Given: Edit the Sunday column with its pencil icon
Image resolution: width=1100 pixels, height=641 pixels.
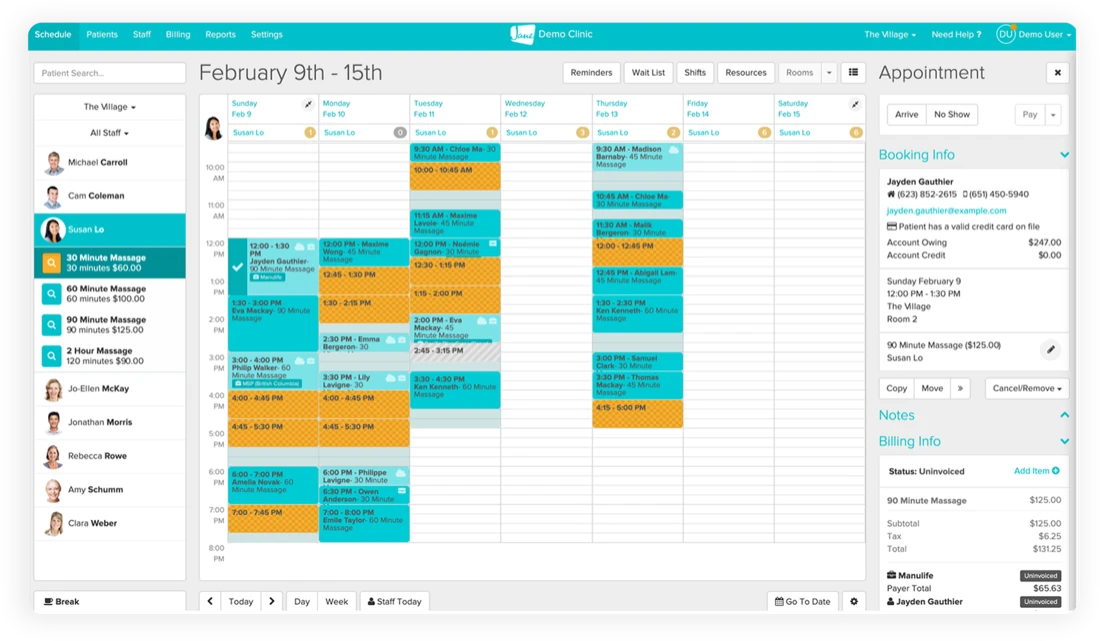Looking at the screenshot, I should (306, 103).
